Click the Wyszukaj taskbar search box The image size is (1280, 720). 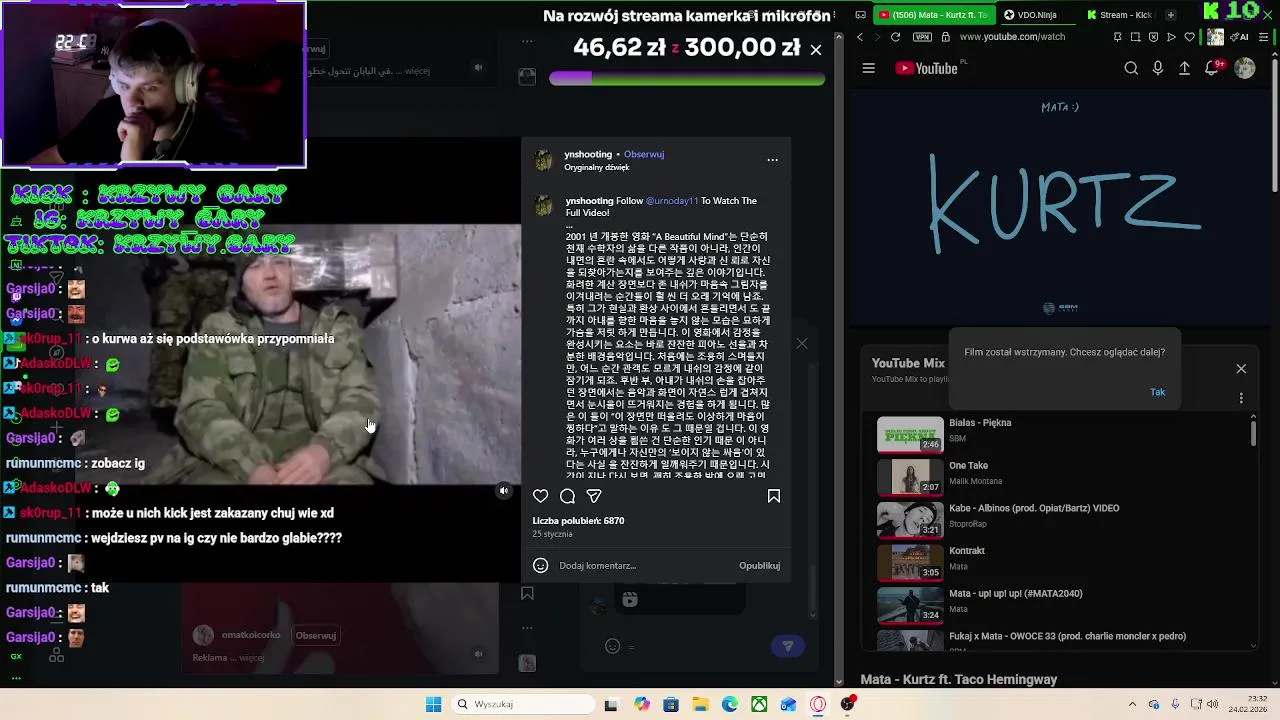(522, 705)
